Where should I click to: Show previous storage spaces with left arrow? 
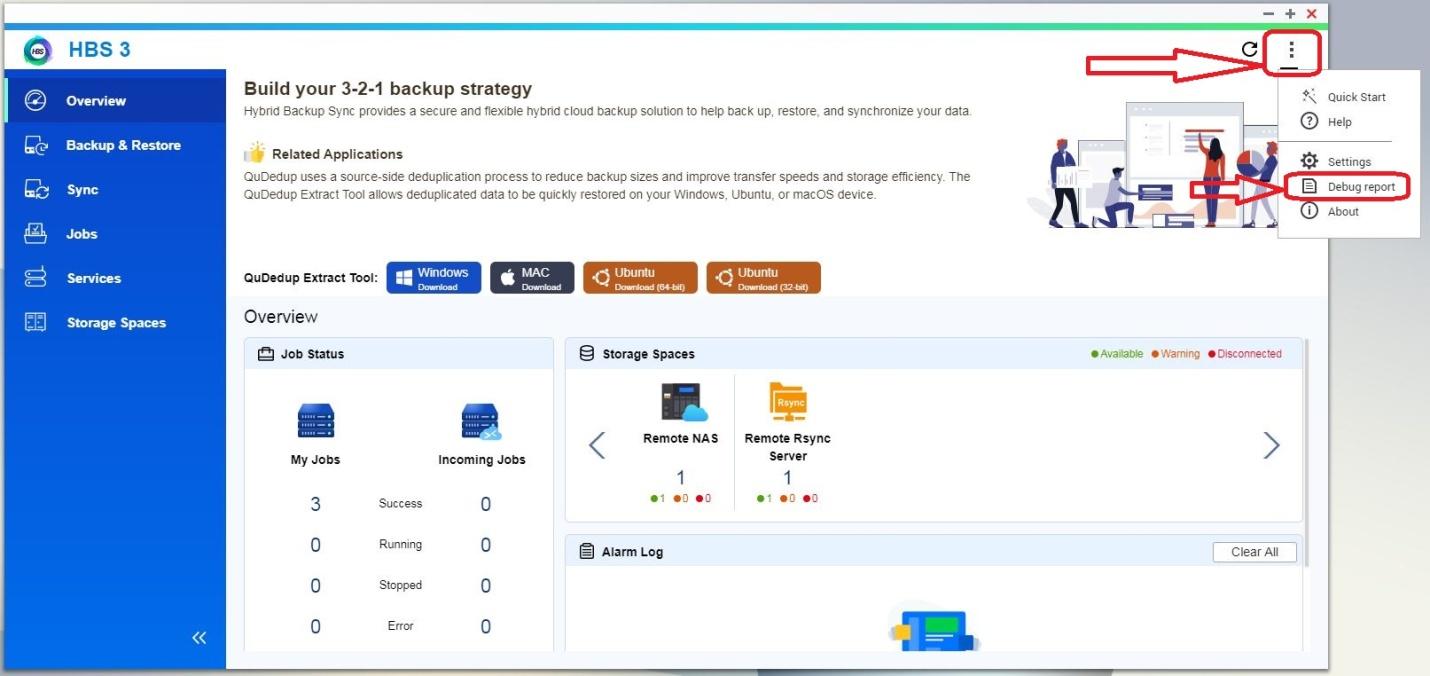point(597,445)
